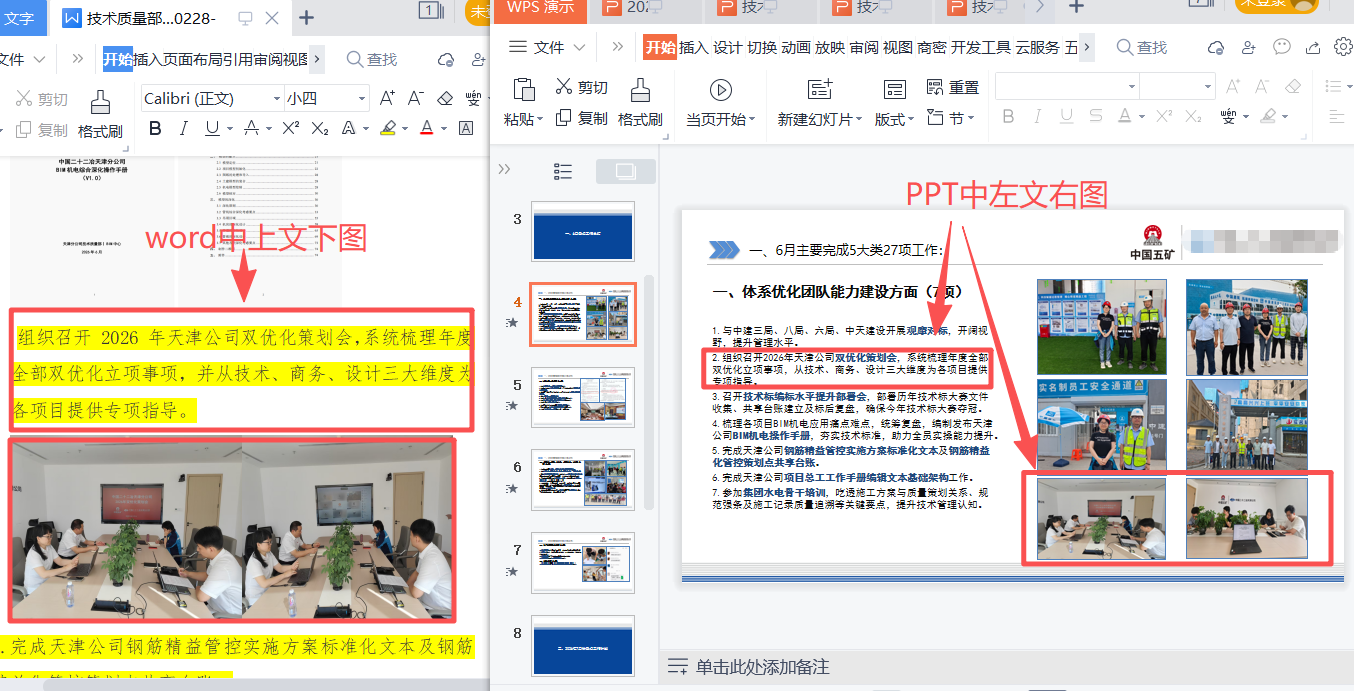Viewport: 1354px width, 691px height.
Task: Click Cut (剪切) in WPS Presentation
Action: pos(582,87)
